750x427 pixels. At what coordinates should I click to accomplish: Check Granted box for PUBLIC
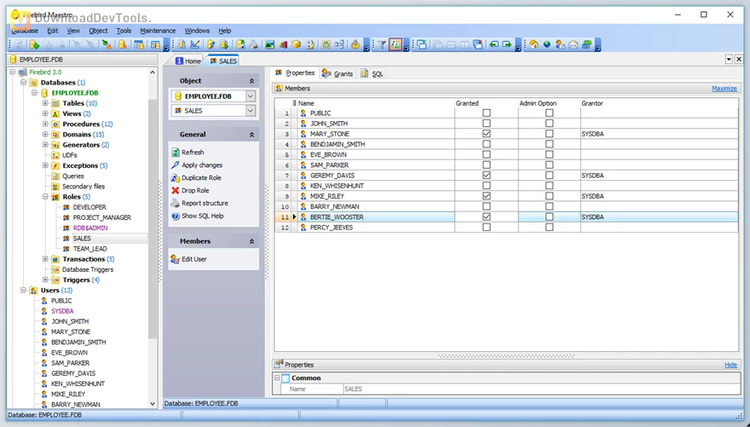[486, 113]
